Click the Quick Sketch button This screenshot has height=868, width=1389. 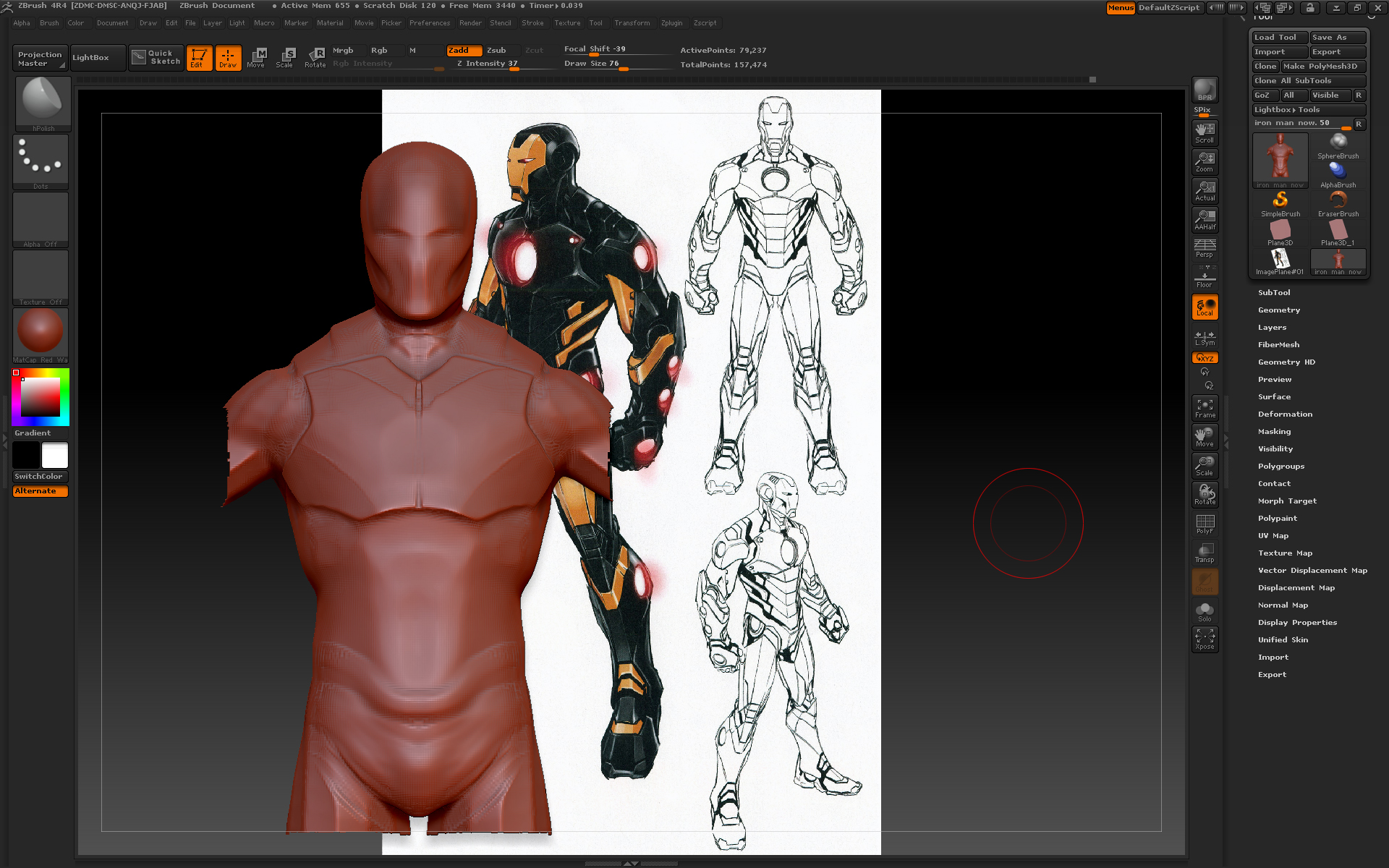coord(156,58)
